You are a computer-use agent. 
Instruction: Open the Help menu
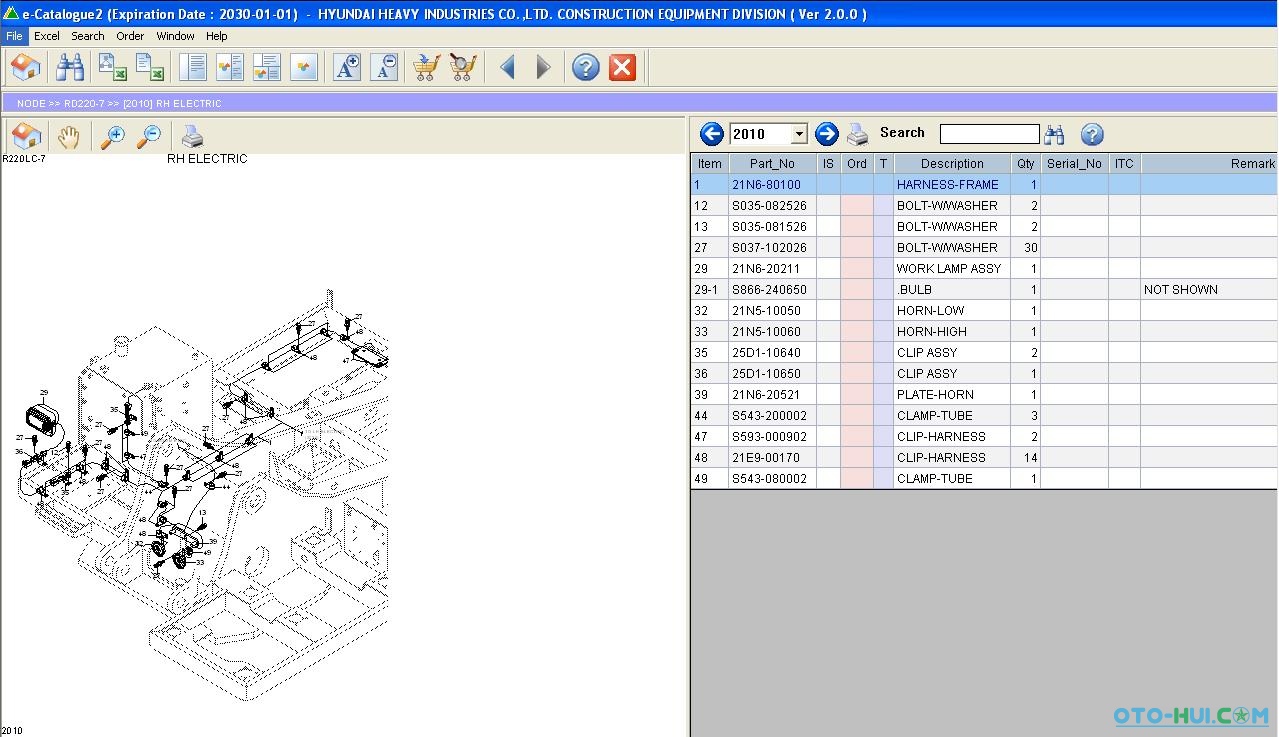[x=217, y=36]
